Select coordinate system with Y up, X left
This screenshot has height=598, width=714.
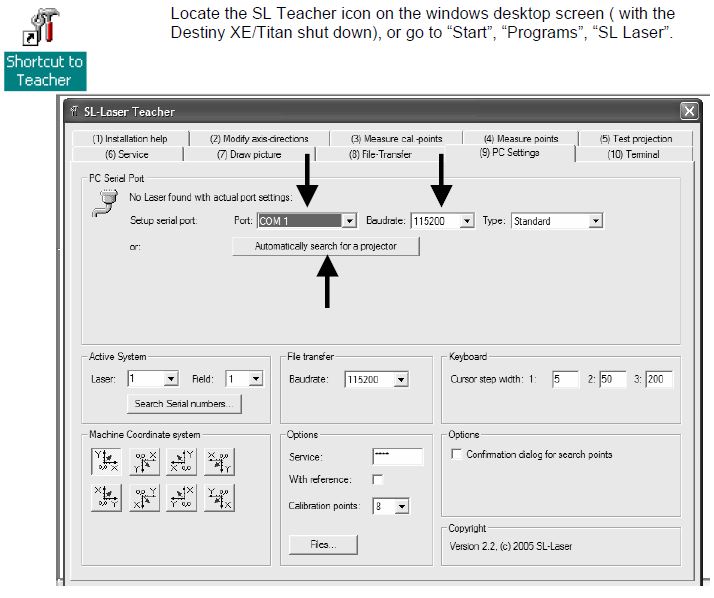pos(181,461)
